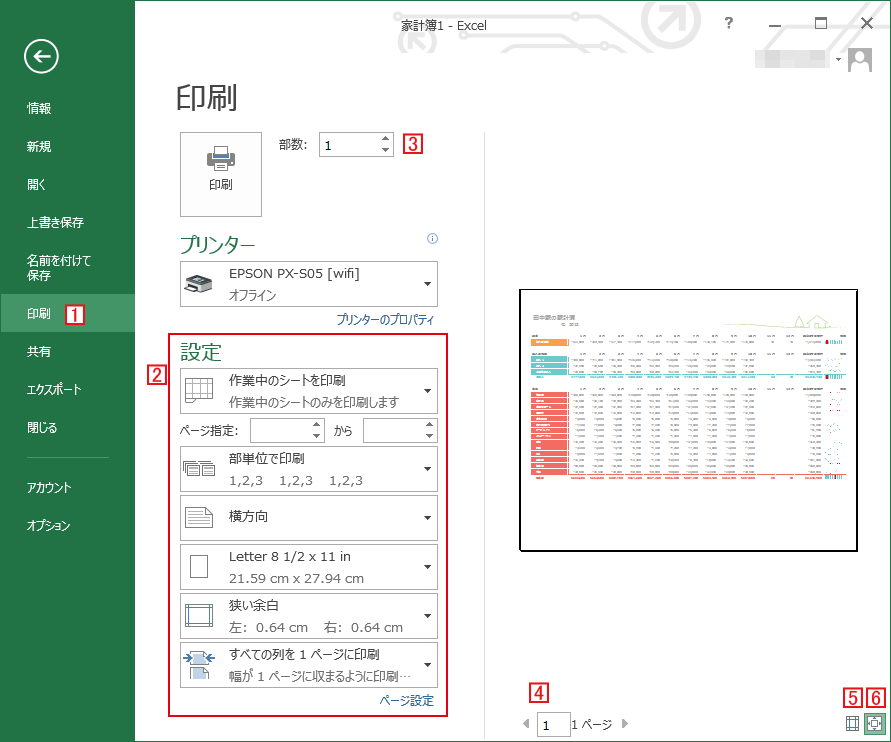This screenshot has height=742, width=891.
Task: Click the Help question mark icon
Action: pos(728,23)
